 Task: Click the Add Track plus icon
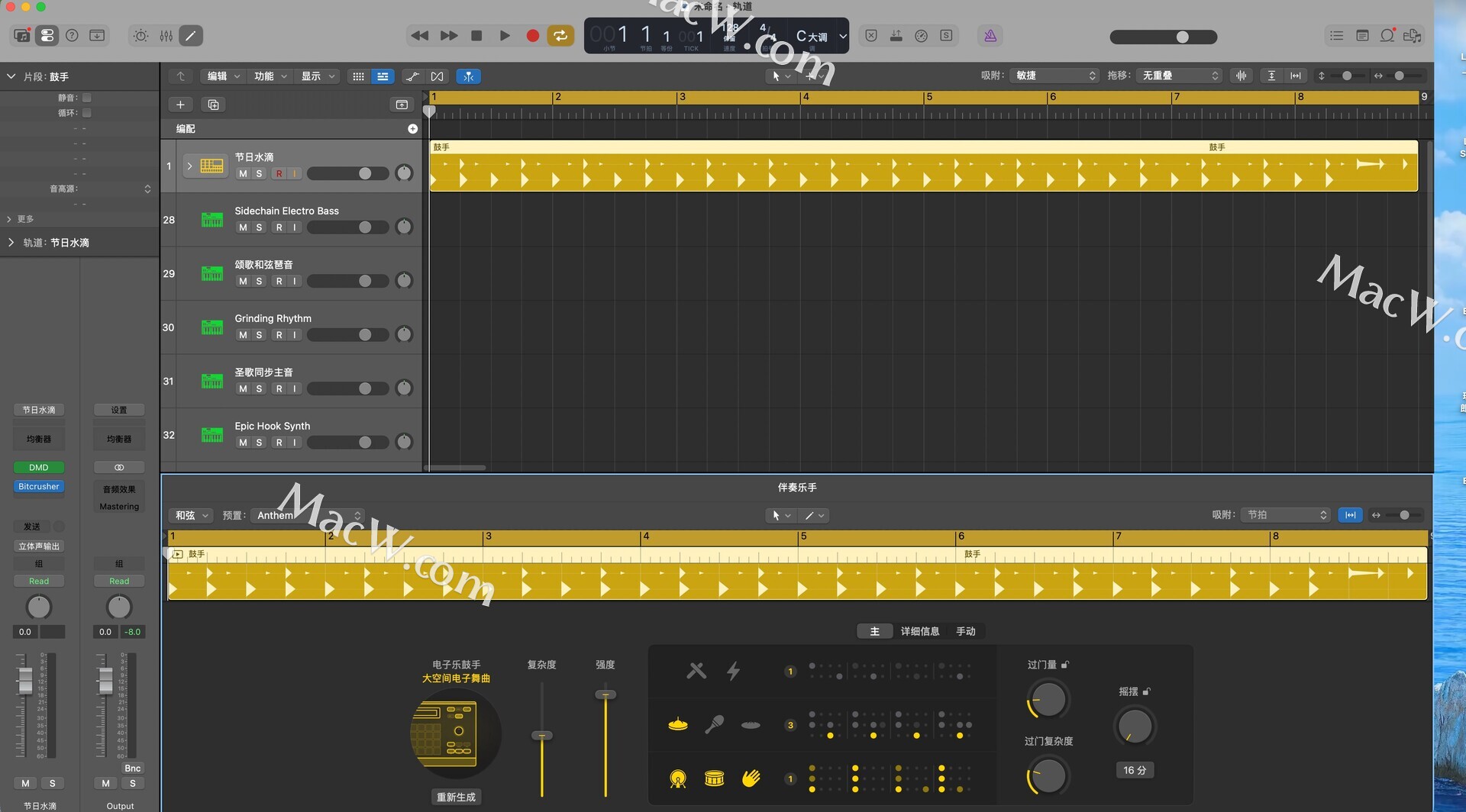pos(180,105)
